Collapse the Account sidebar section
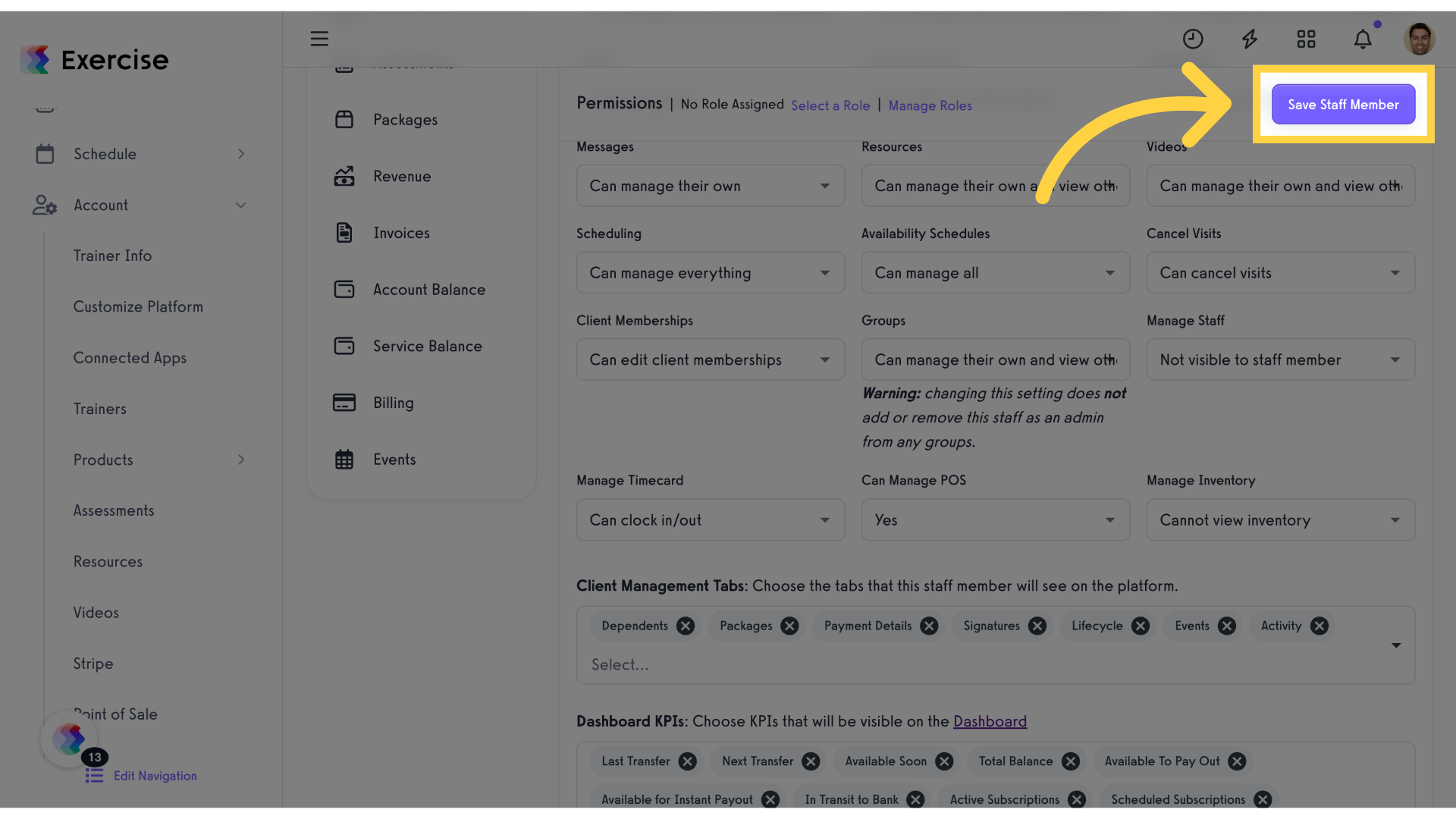This screenshot has width=1456, height=819. [x=241, y=205]
